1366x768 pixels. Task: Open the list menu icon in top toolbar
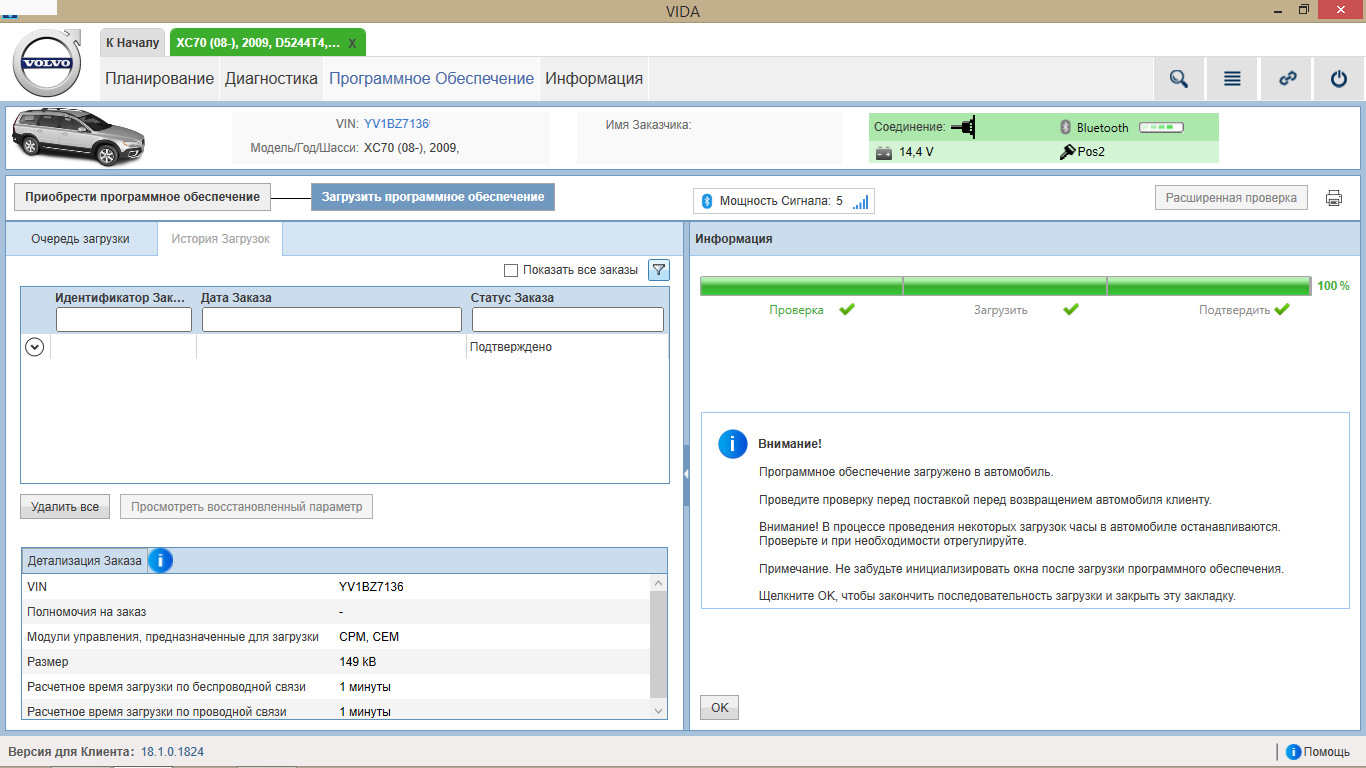(x=1232, y=79)
